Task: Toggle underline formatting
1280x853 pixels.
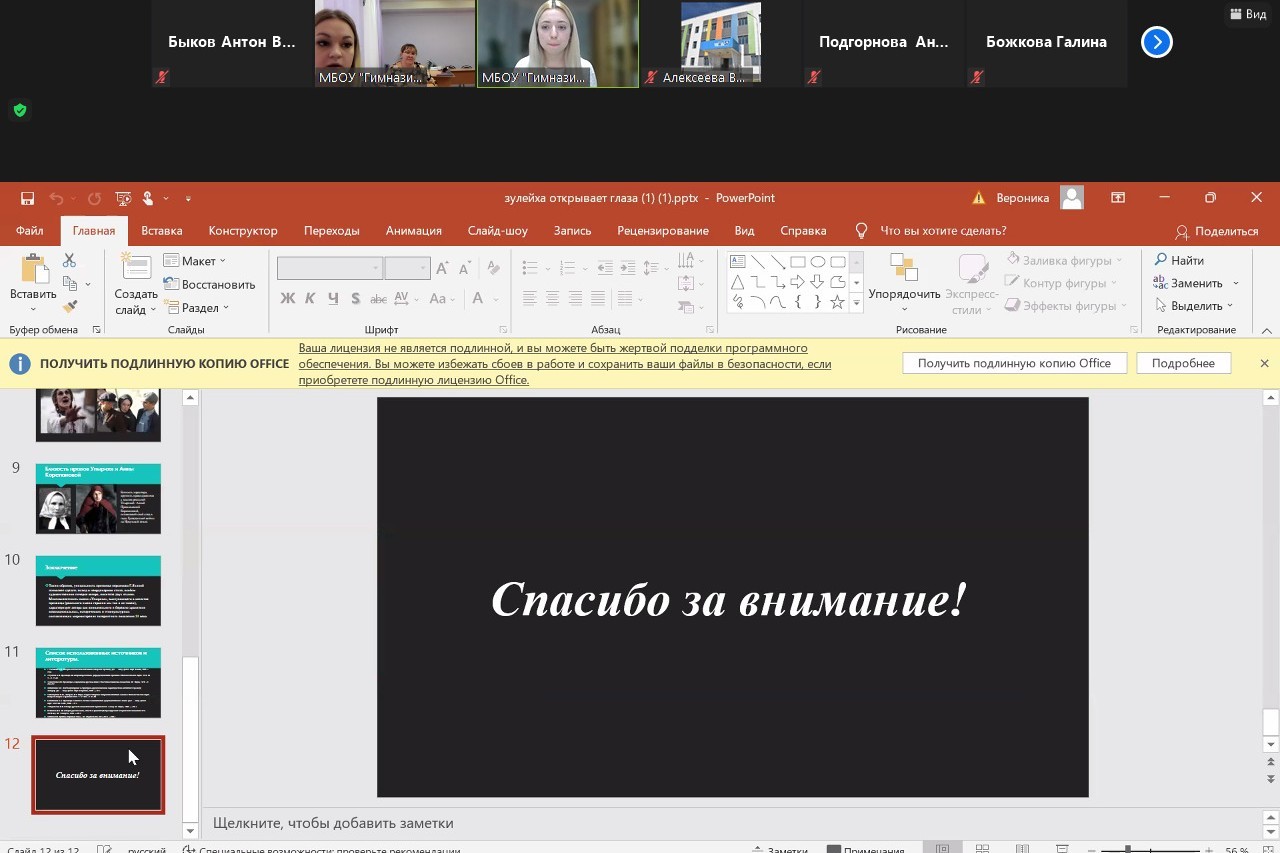Action: point(332,298)
